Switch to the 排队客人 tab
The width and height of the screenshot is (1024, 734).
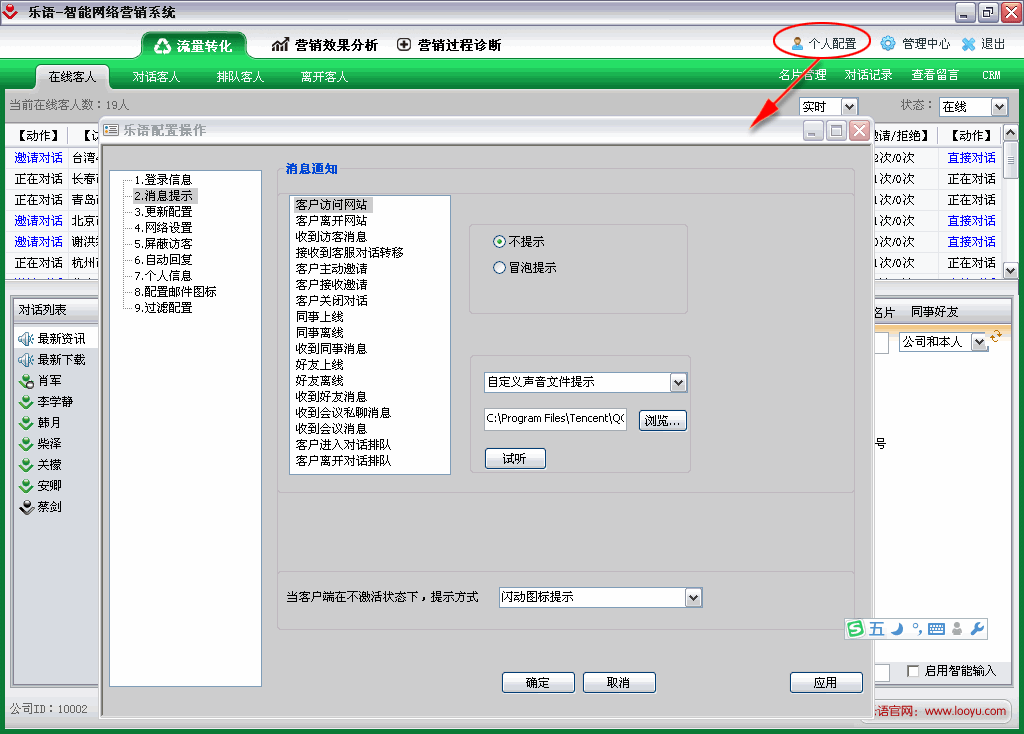tap(240, 76)
